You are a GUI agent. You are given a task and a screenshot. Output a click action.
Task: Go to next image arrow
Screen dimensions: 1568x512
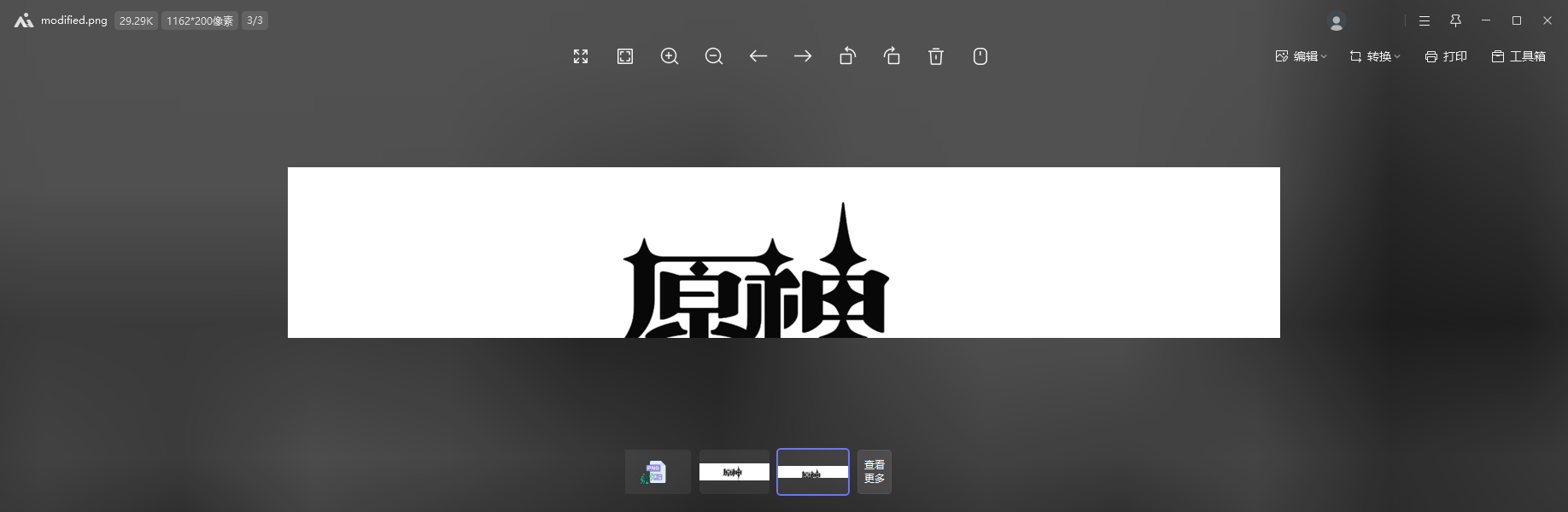pos(803,56)
